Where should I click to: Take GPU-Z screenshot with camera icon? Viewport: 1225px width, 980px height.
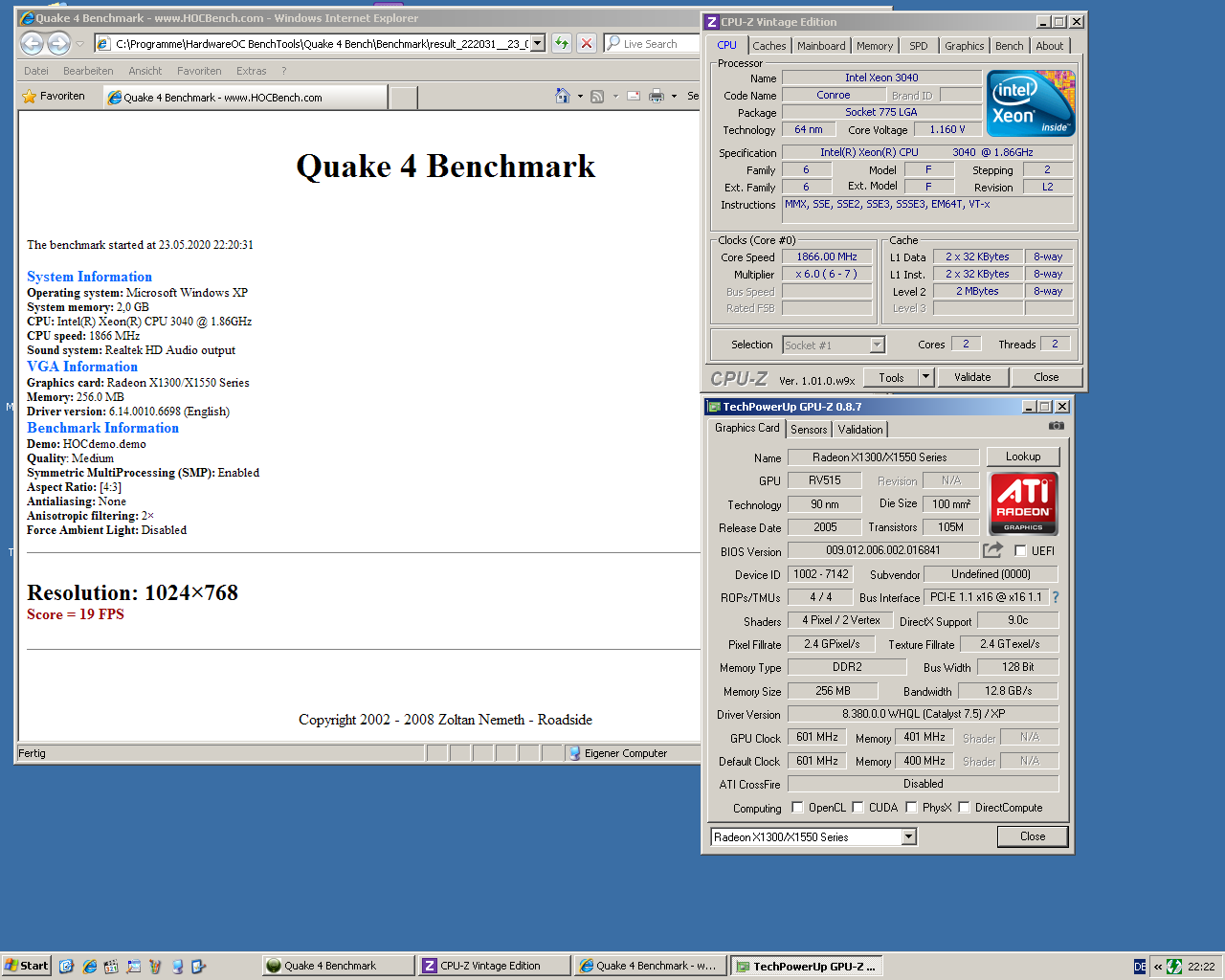[1057, 426]
